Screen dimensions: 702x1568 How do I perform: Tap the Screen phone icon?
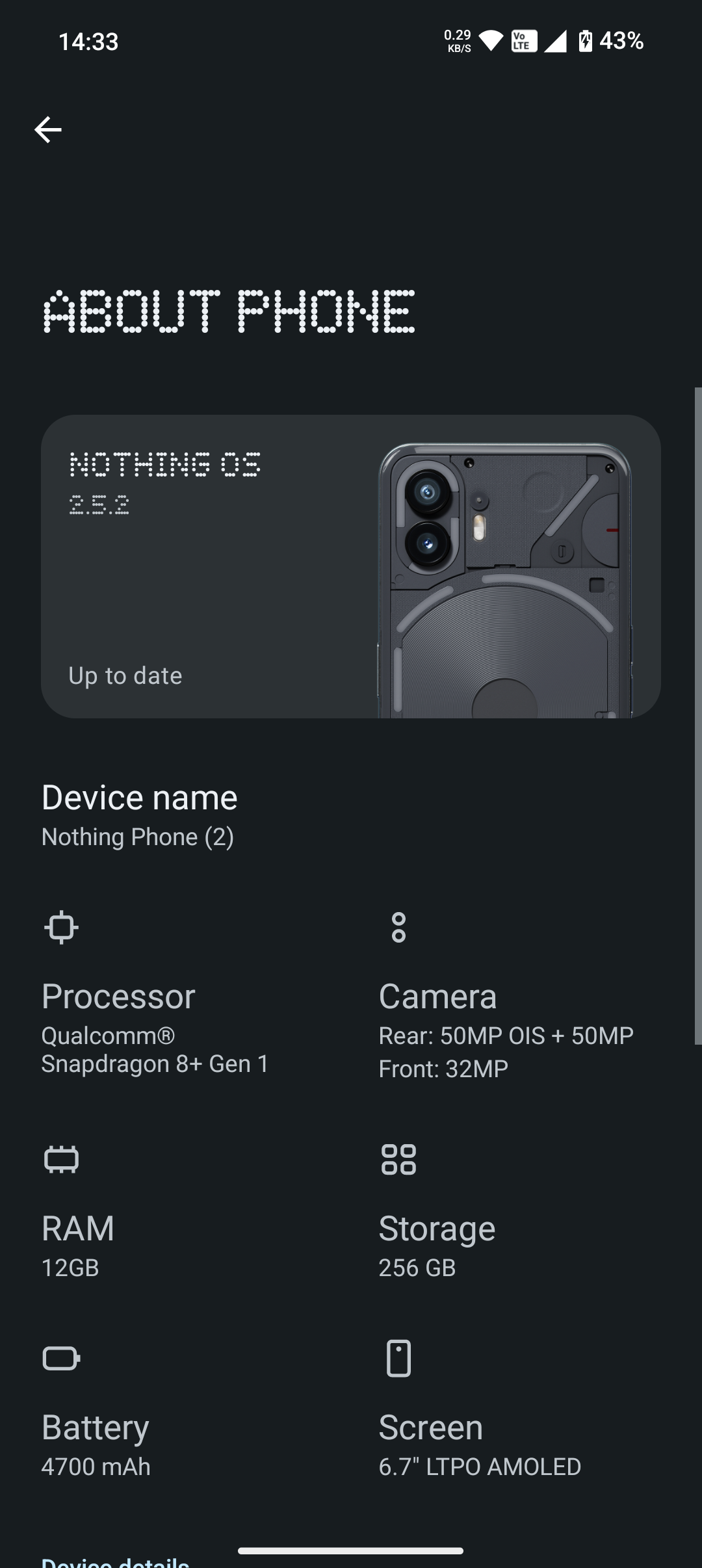(x=398, y=1358)
